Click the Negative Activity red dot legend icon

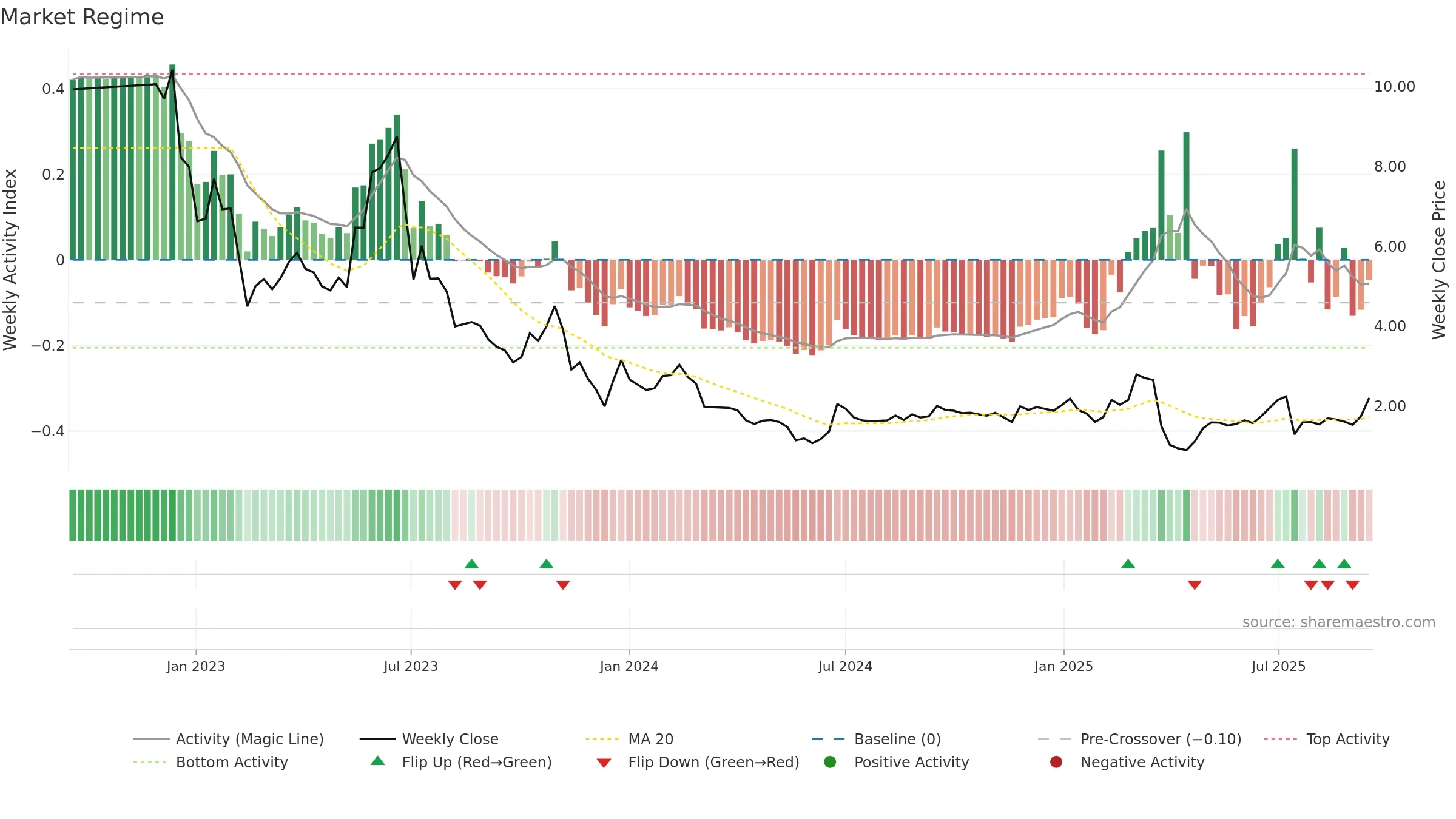[x=1056, y=761]
